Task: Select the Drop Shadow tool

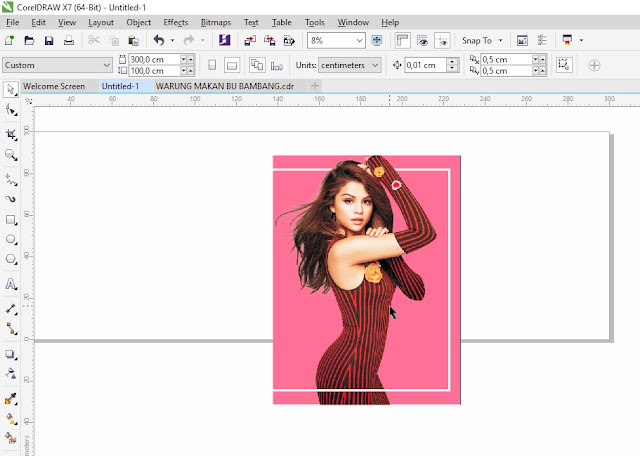Action: pyautogui.click(x=11, y=354)
